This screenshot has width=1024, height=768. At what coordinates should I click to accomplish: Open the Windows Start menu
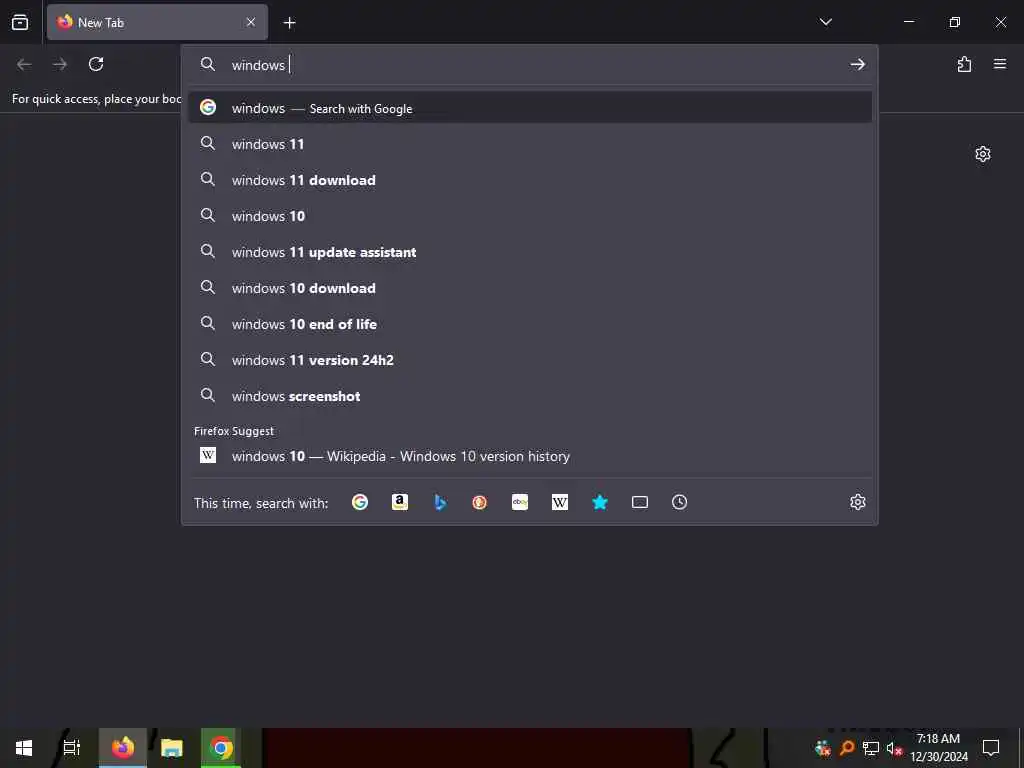pos(24,748)
